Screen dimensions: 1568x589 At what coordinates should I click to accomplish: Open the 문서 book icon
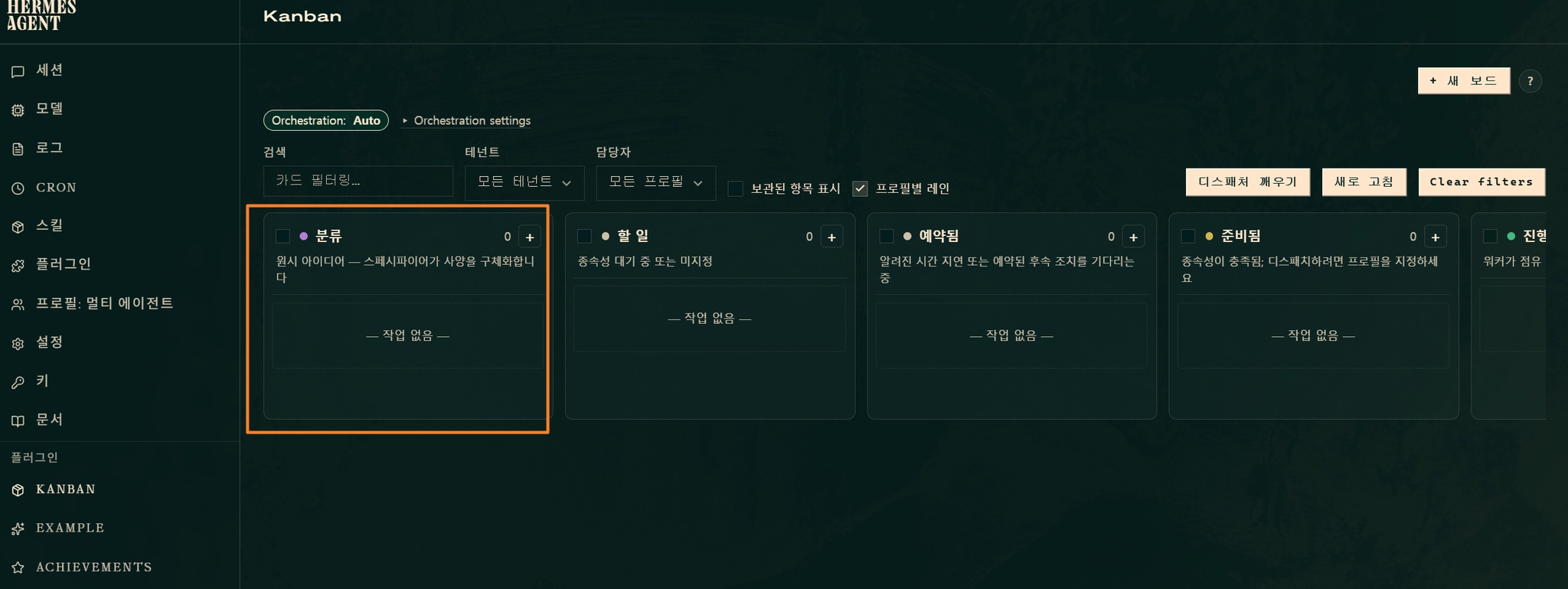[18, 420]
